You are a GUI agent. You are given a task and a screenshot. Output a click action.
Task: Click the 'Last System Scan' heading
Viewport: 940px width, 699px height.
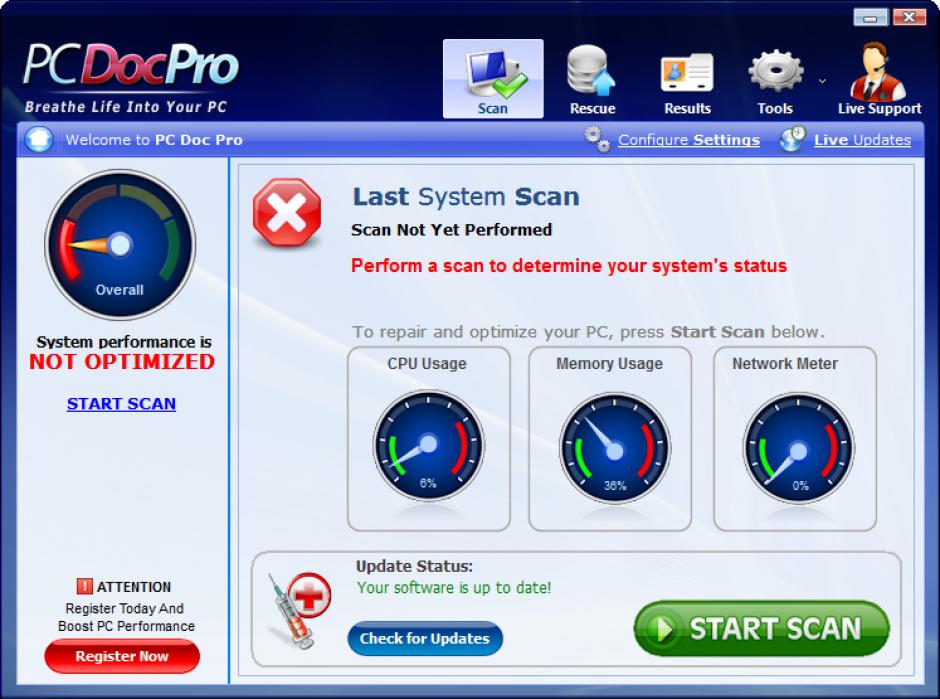click(466, 197)
